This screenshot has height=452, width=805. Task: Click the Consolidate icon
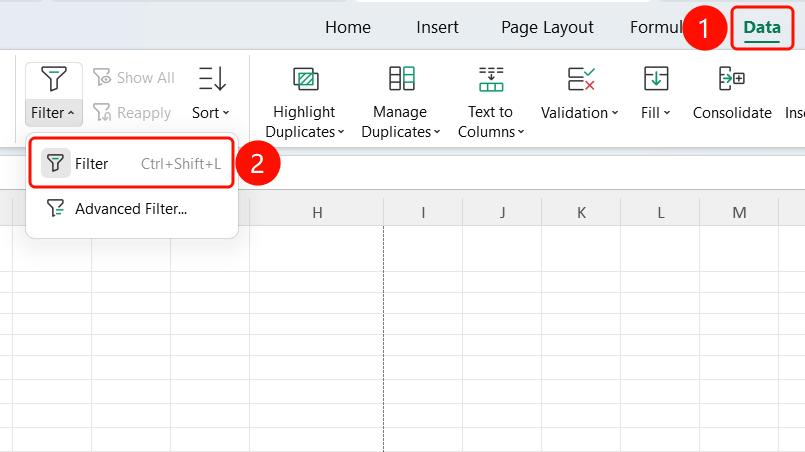coord(732,79)
